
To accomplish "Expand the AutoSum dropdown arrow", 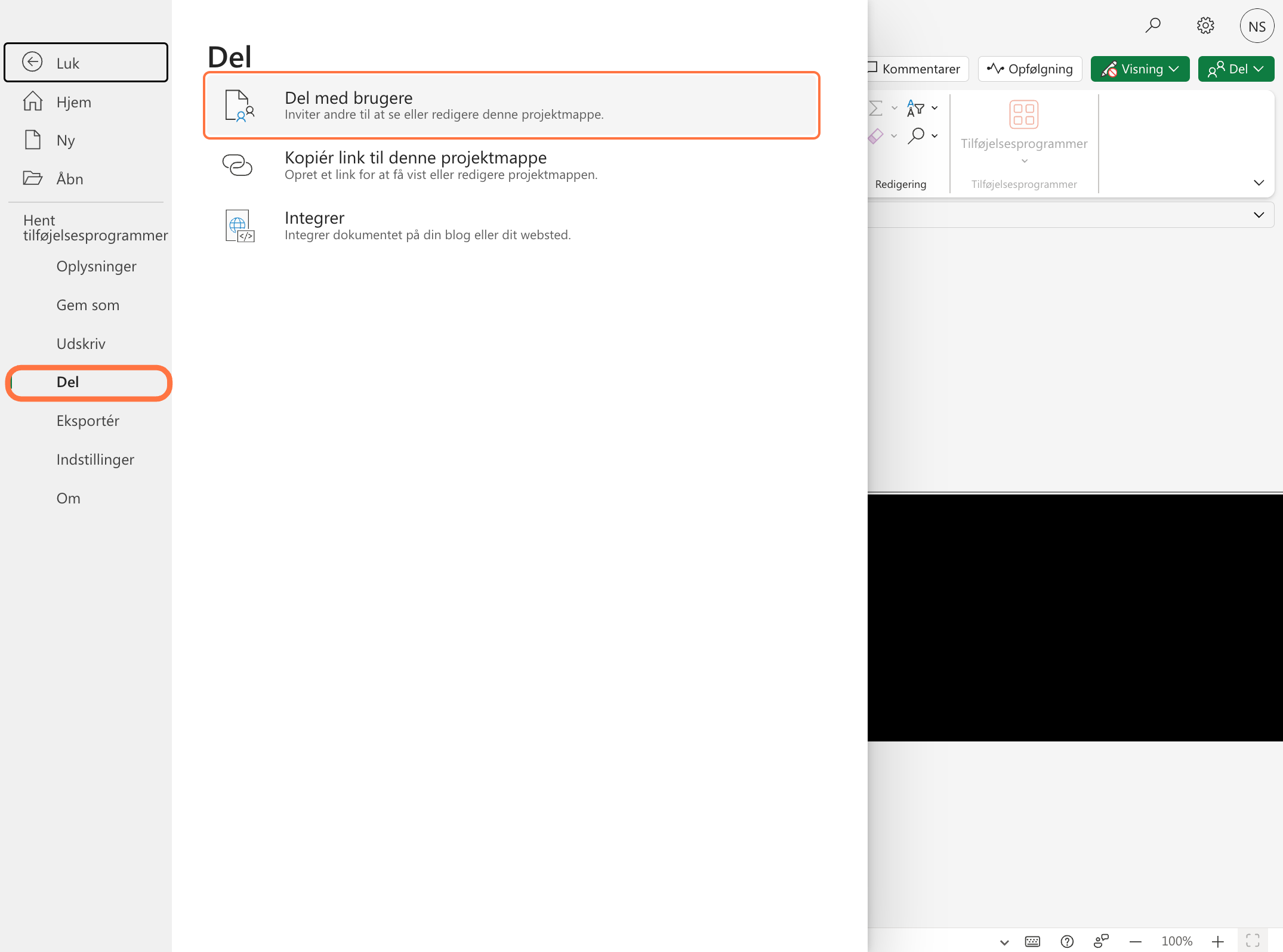I will [x=894, y=108].
